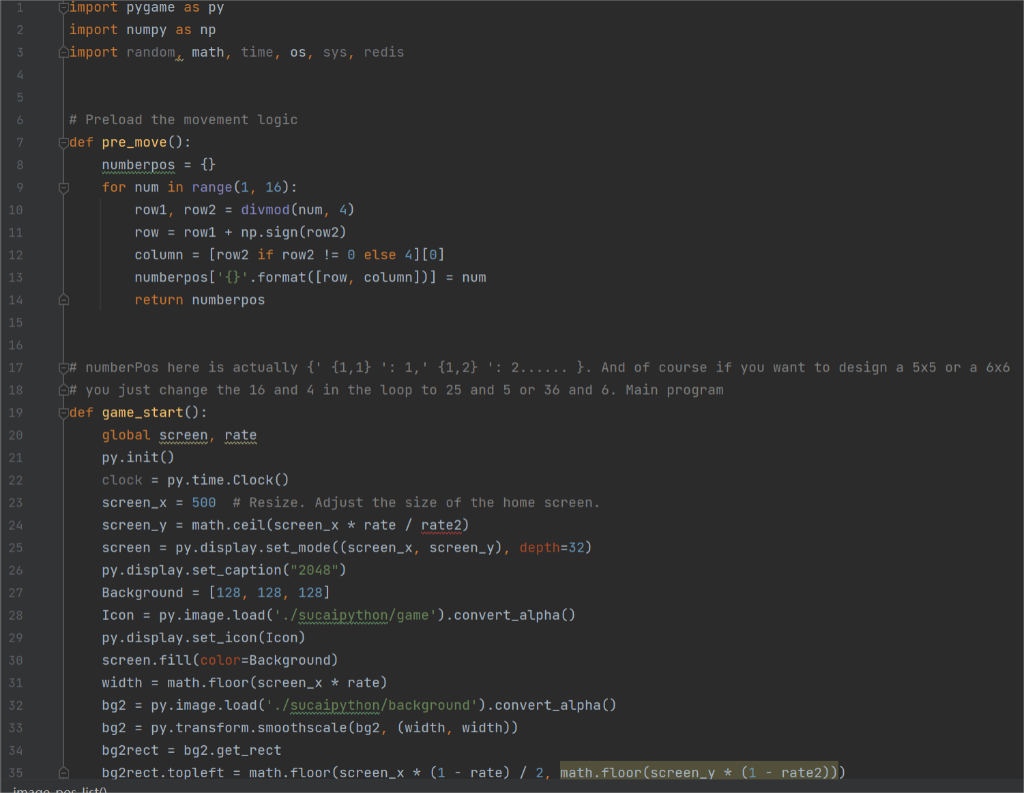
Task: Collapse the import block on line 1
Action: [x=63, y=7]
